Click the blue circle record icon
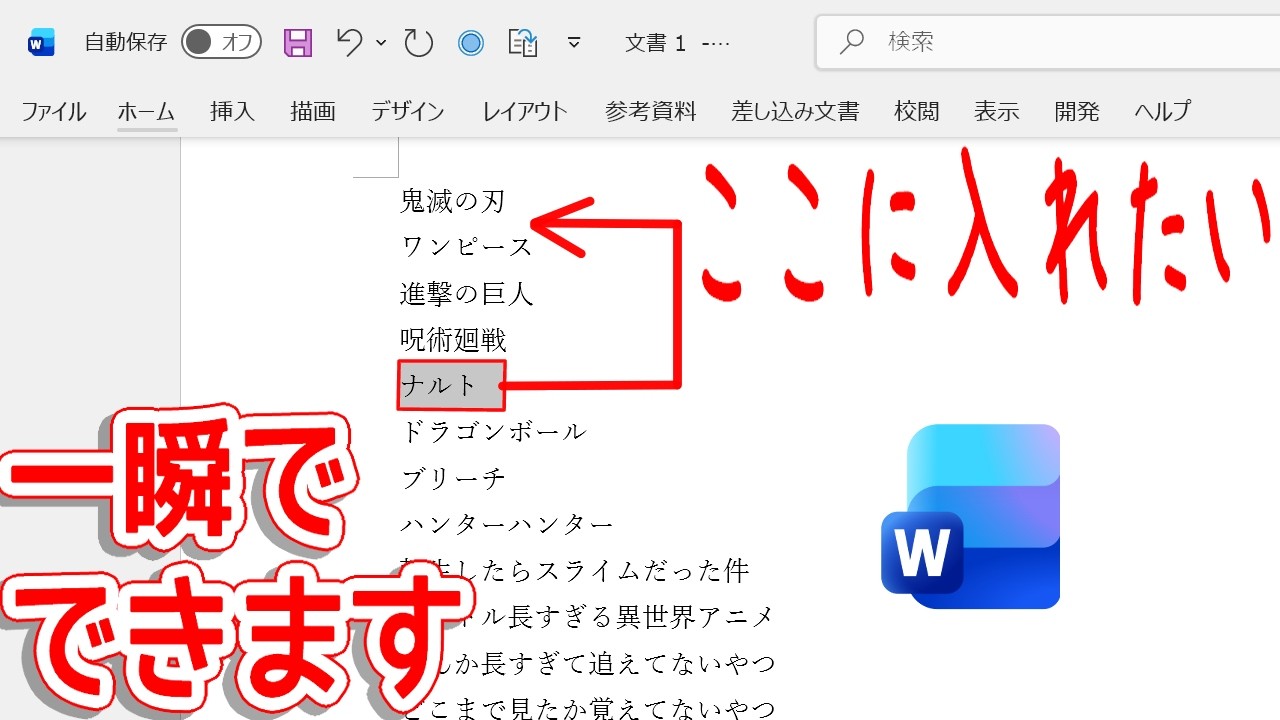1280x720 pixels. [470, 42]
